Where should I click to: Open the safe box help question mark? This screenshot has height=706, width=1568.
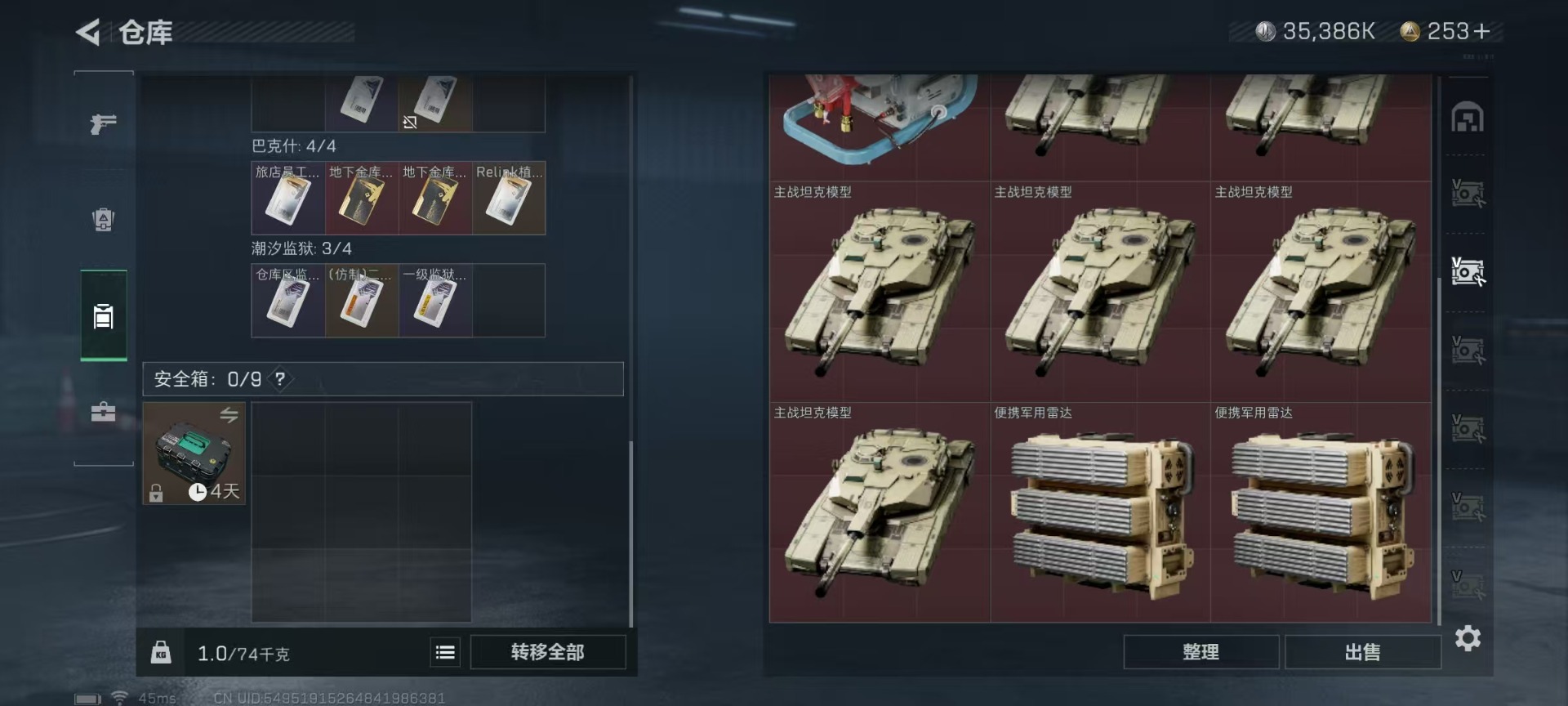280,379
